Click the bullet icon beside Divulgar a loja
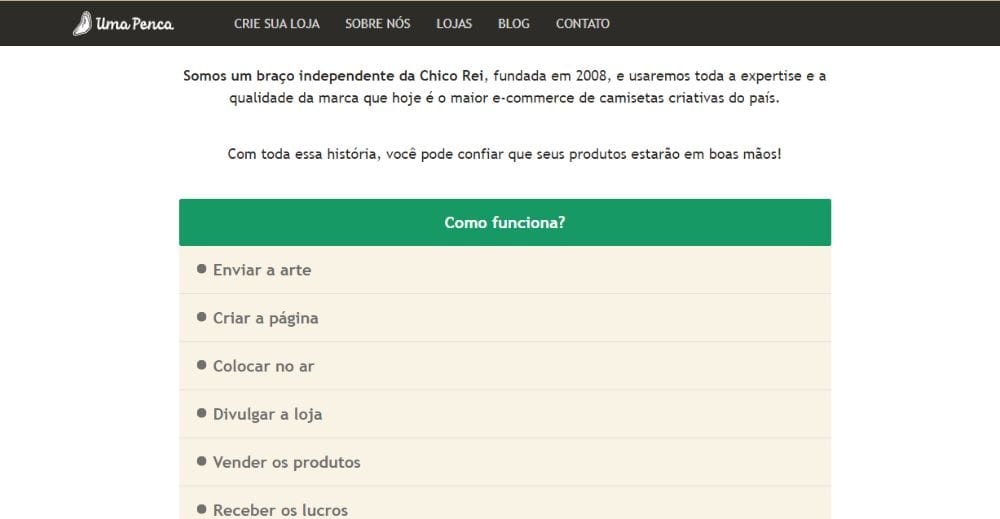Screen dimensions: 1000x519 point(202,413)
